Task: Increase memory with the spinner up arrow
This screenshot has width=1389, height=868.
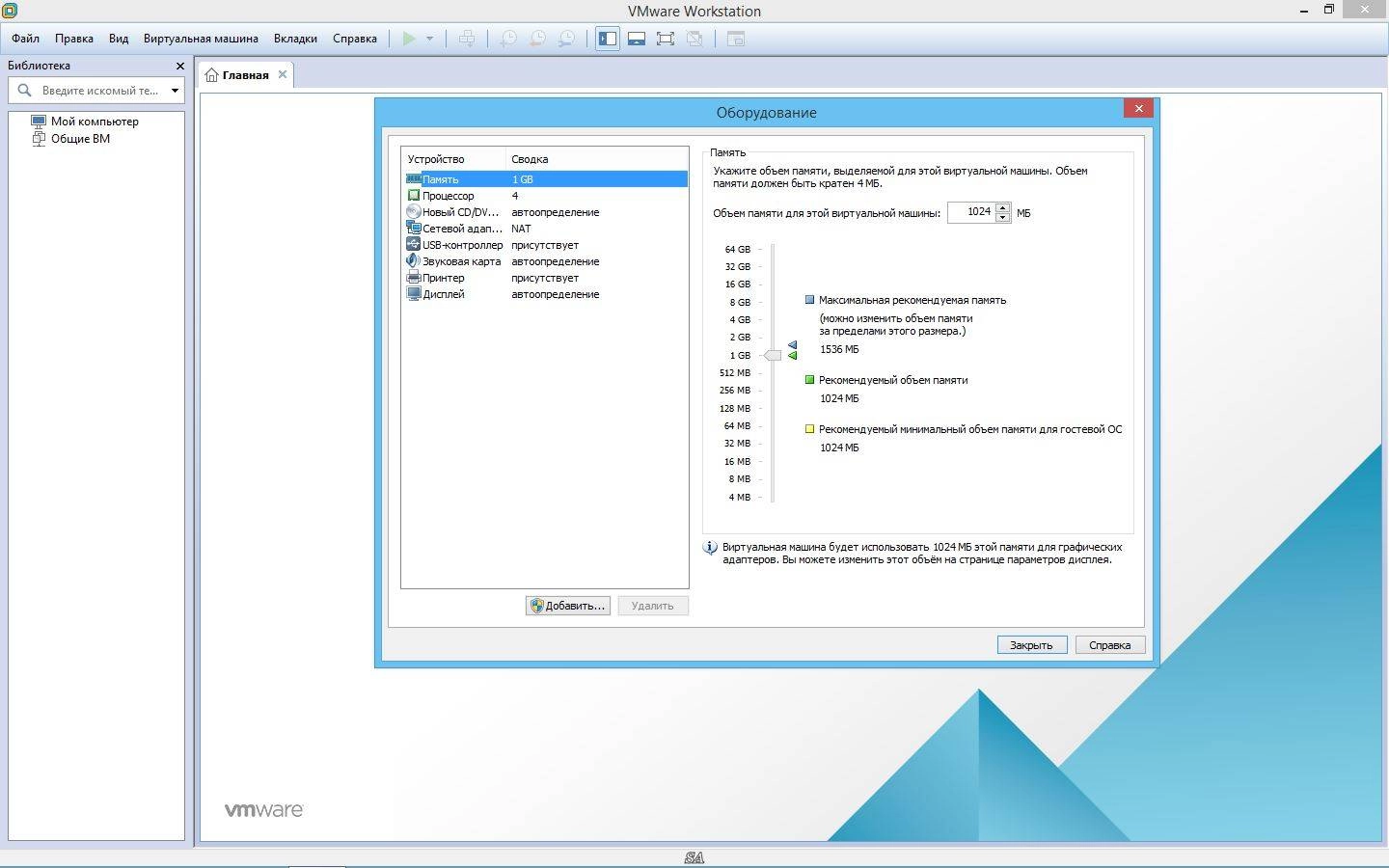Action: tap(1003, 207)
